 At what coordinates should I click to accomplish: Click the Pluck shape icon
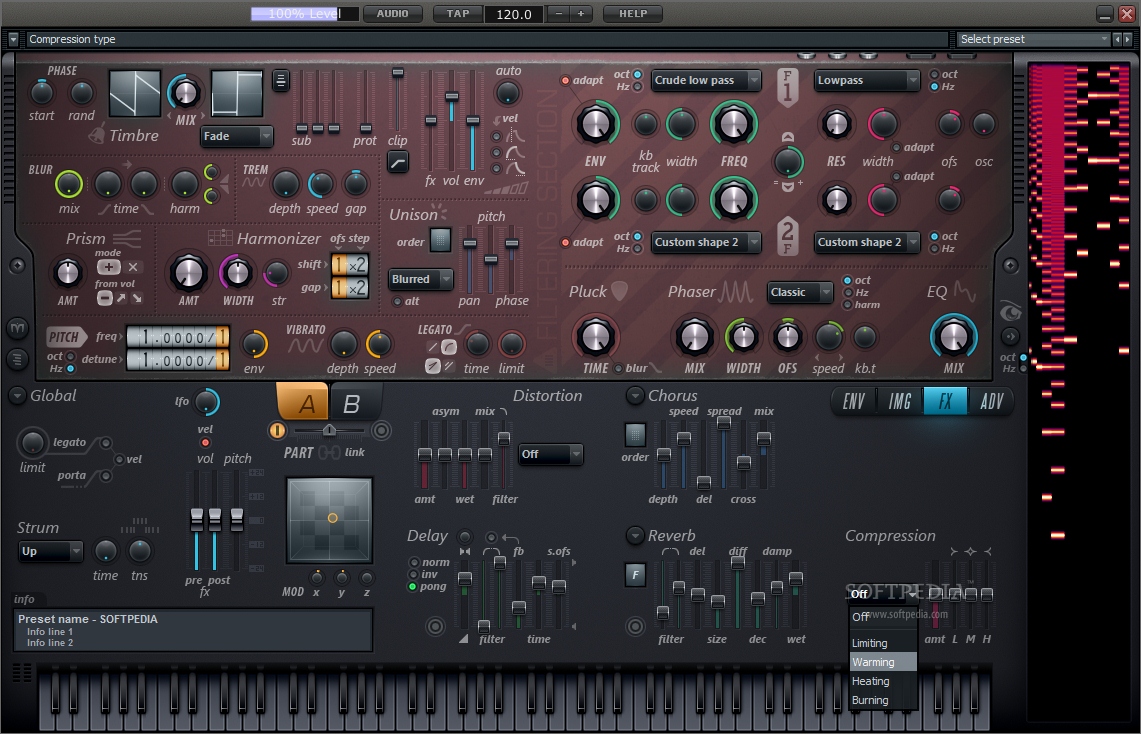[619, 292]
